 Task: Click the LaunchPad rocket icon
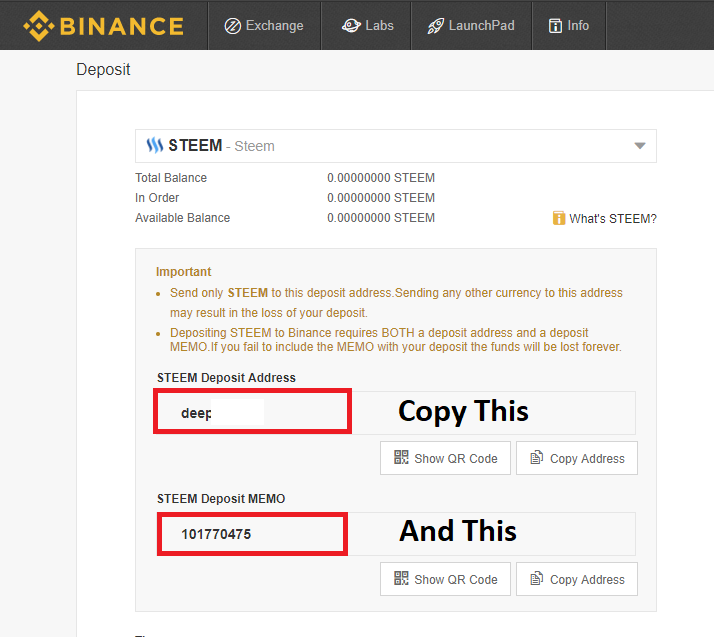435,26
